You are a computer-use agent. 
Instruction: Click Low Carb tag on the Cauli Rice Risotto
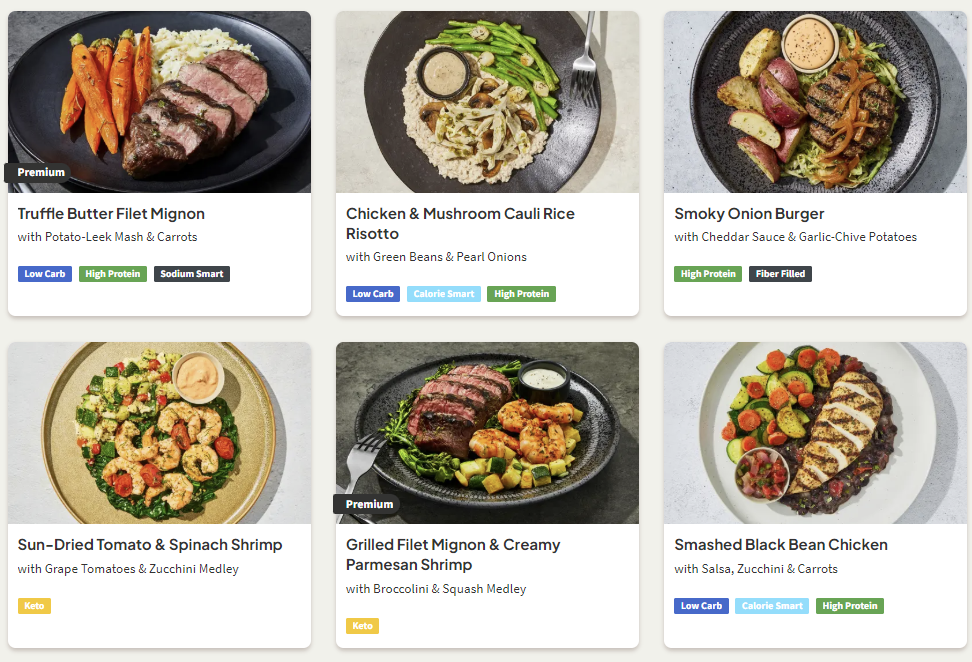coord(373,294)
